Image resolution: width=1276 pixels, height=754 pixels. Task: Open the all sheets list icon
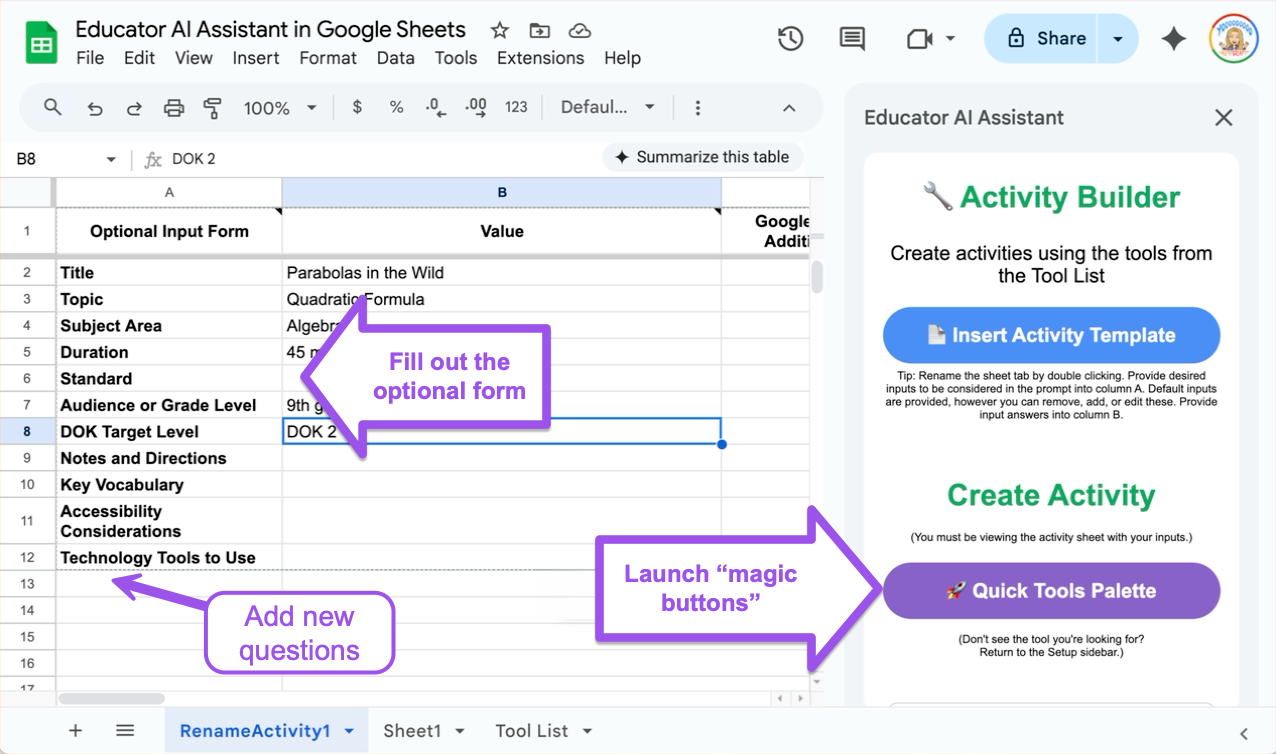point(125,731)
